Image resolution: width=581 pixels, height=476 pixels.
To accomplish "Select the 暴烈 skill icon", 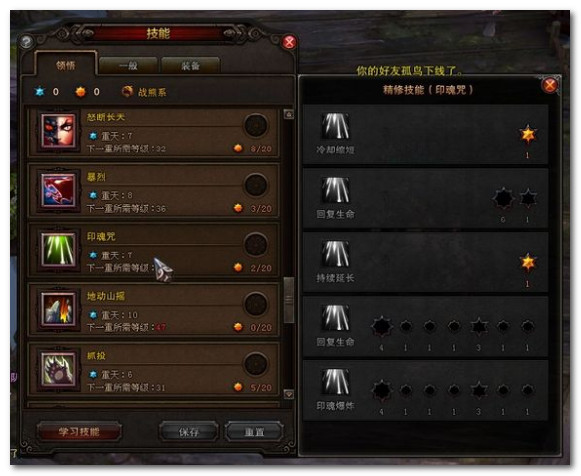I will (59, 190).
